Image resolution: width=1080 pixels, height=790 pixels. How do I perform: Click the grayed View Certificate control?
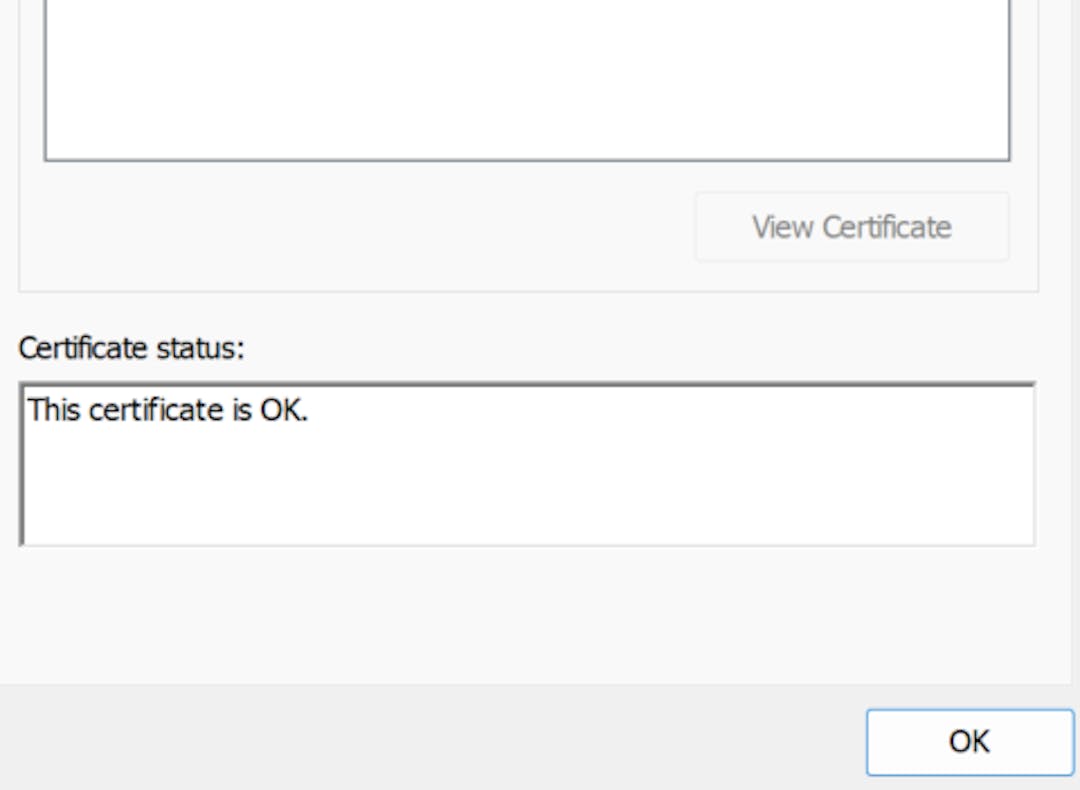tap(851, 227)
